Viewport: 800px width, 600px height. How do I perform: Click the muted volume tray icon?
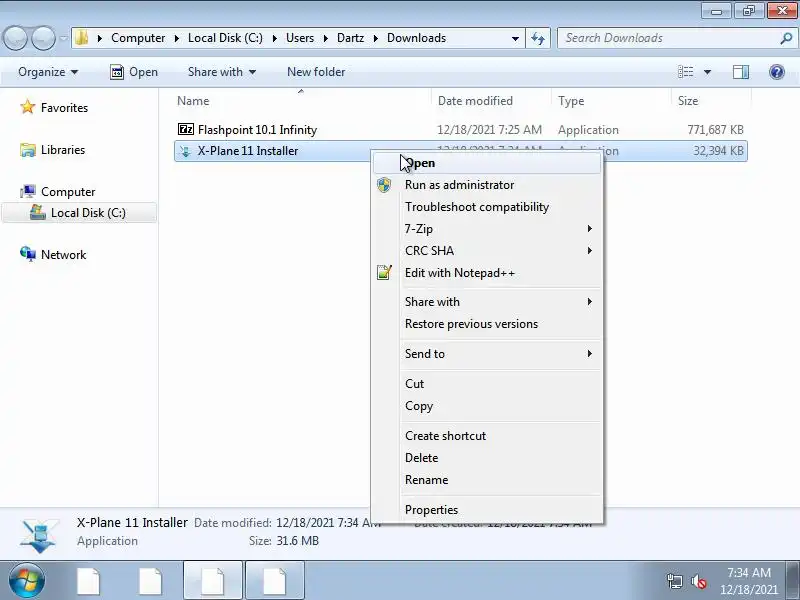tap(698, 581)
